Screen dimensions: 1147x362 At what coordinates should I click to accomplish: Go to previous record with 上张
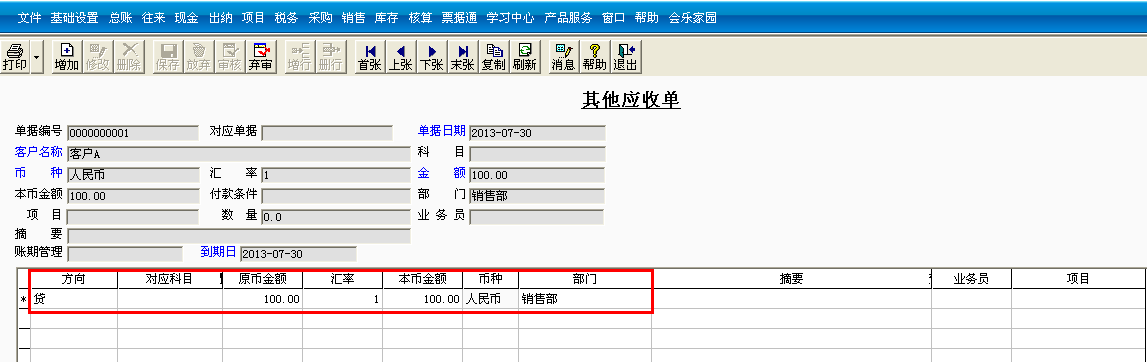tap(400, 56)
